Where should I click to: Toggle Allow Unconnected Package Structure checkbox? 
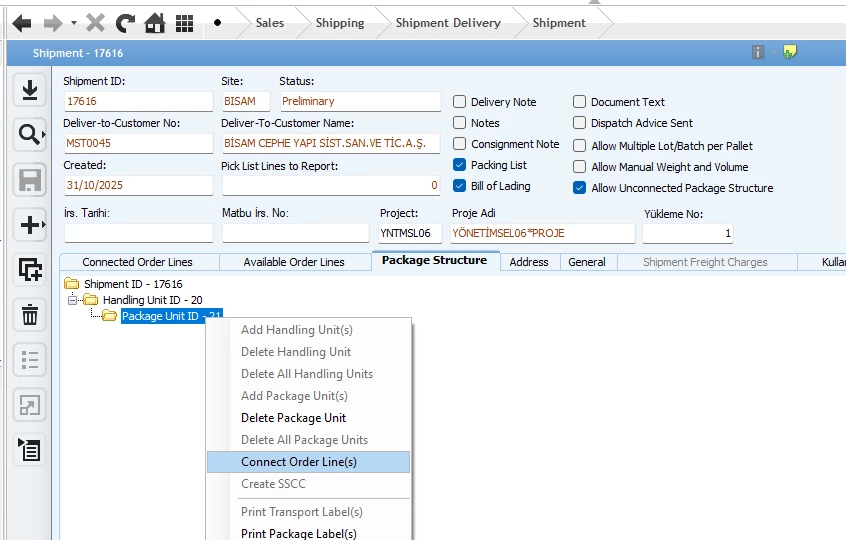coord(580,187)
